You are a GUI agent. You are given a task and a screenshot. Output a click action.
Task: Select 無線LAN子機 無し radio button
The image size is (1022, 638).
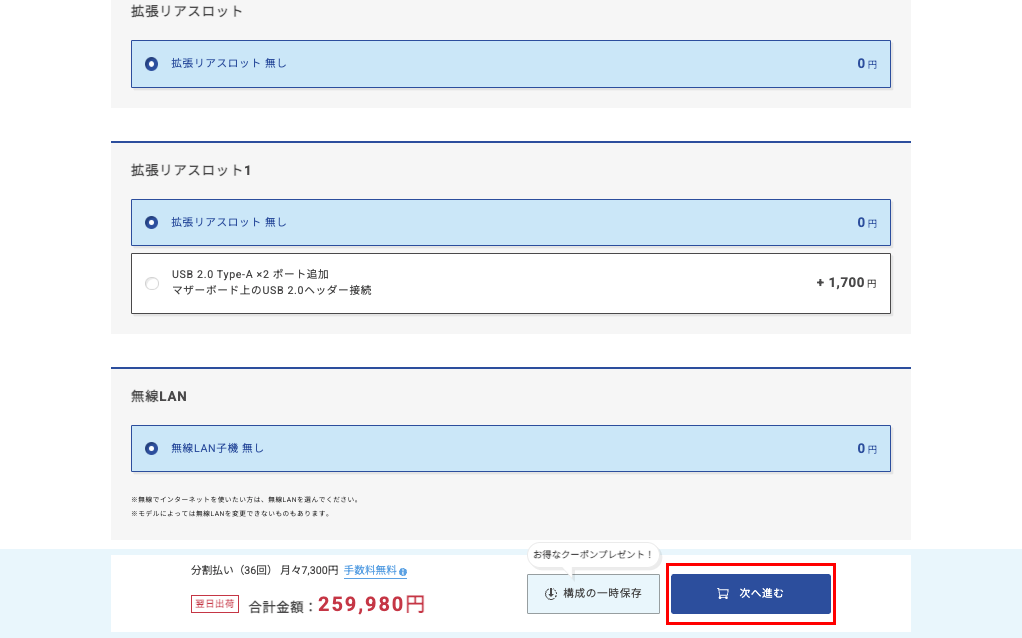(x=152, y=449)
